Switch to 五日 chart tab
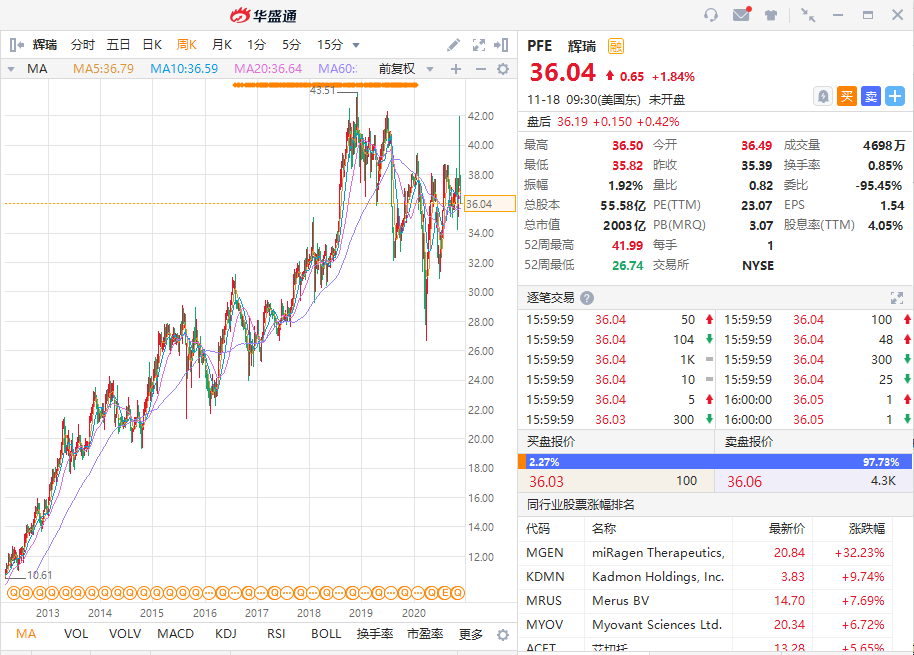 [118, 45]
